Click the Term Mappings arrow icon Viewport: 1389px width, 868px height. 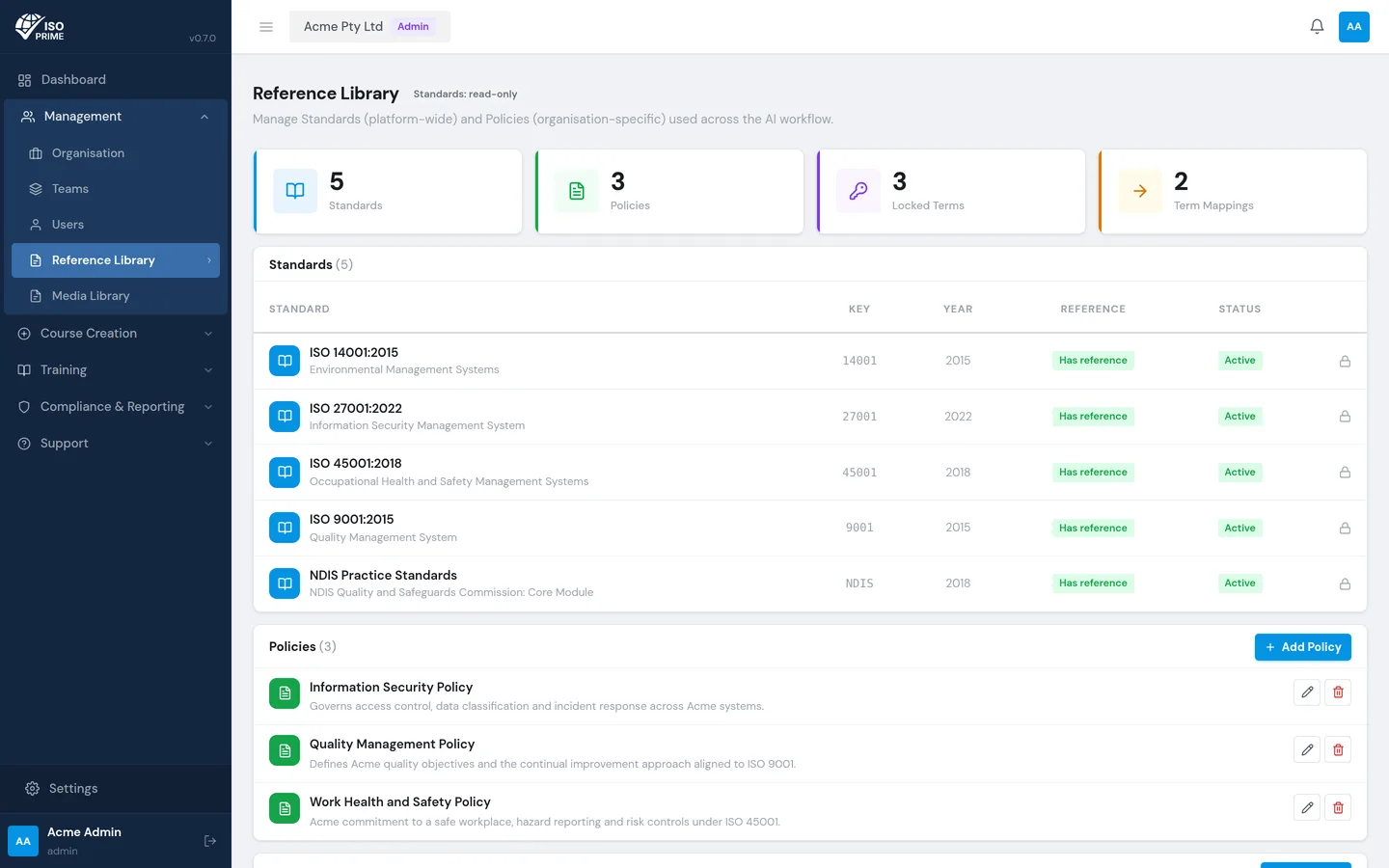click(1140, 191)
